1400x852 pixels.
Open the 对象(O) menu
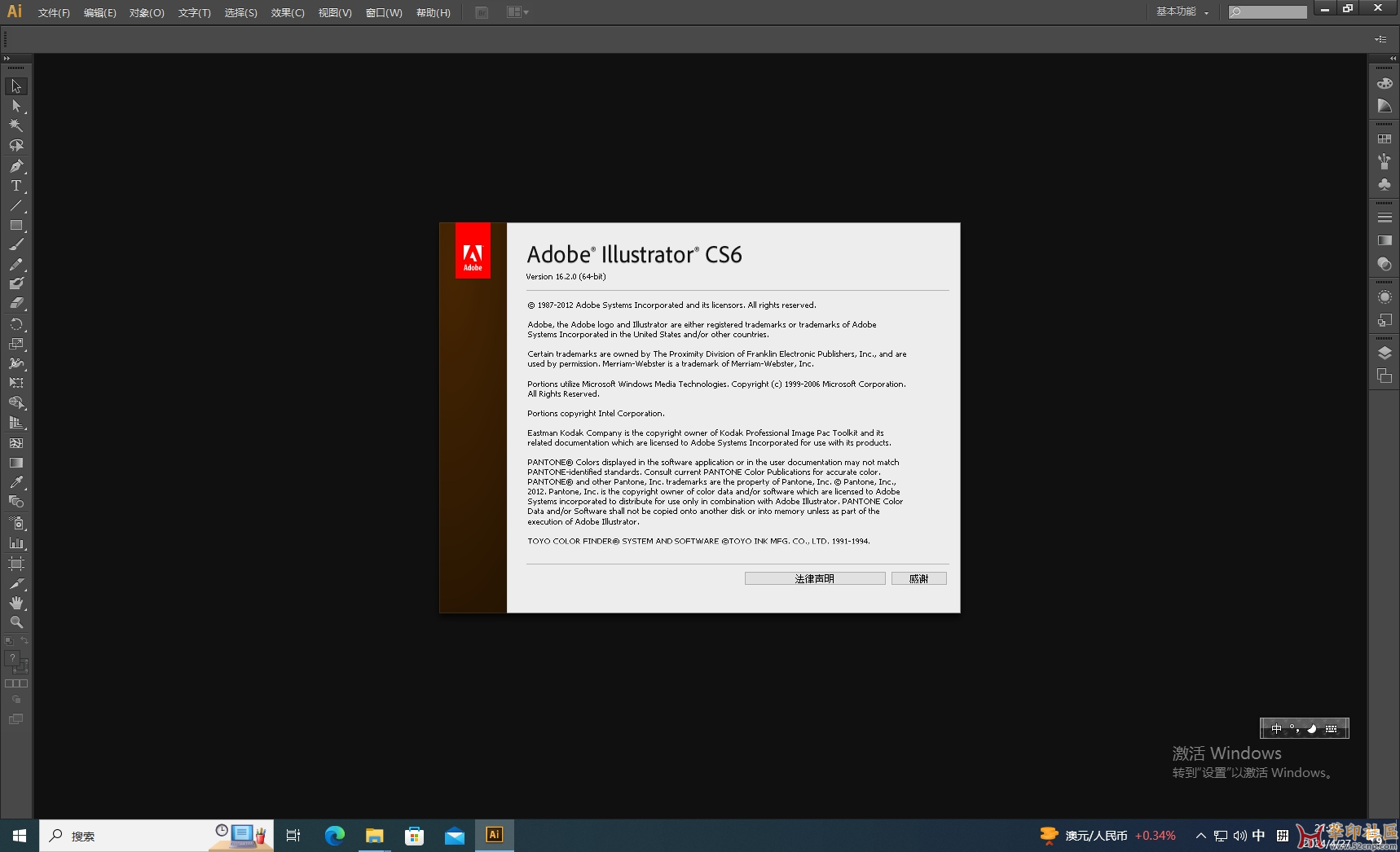coord(147,13)
